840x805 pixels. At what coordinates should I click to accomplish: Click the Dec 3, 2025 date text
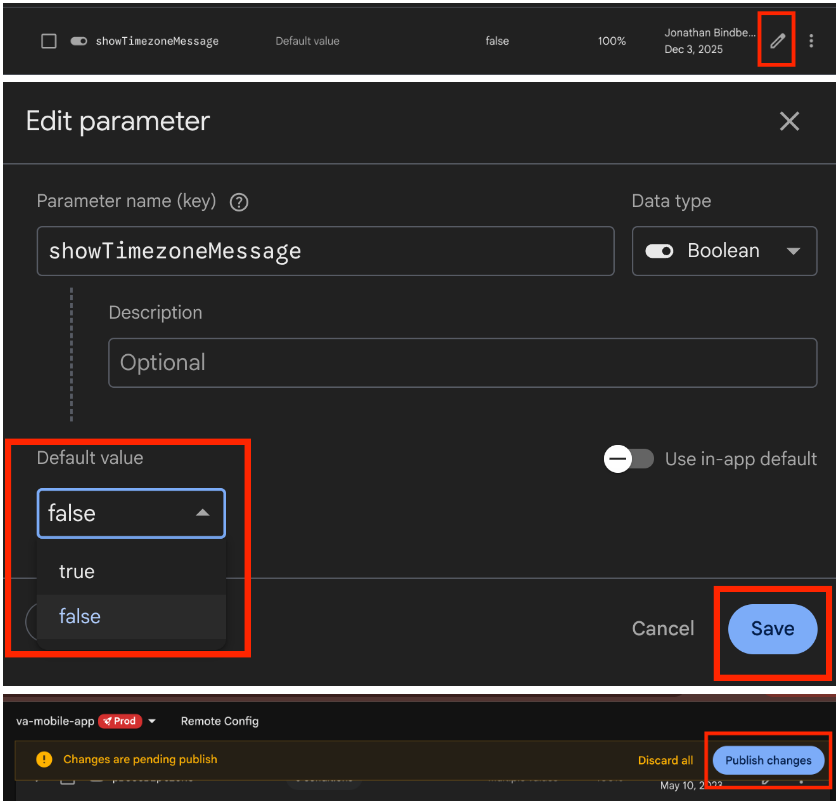click(x=694, y=49)
